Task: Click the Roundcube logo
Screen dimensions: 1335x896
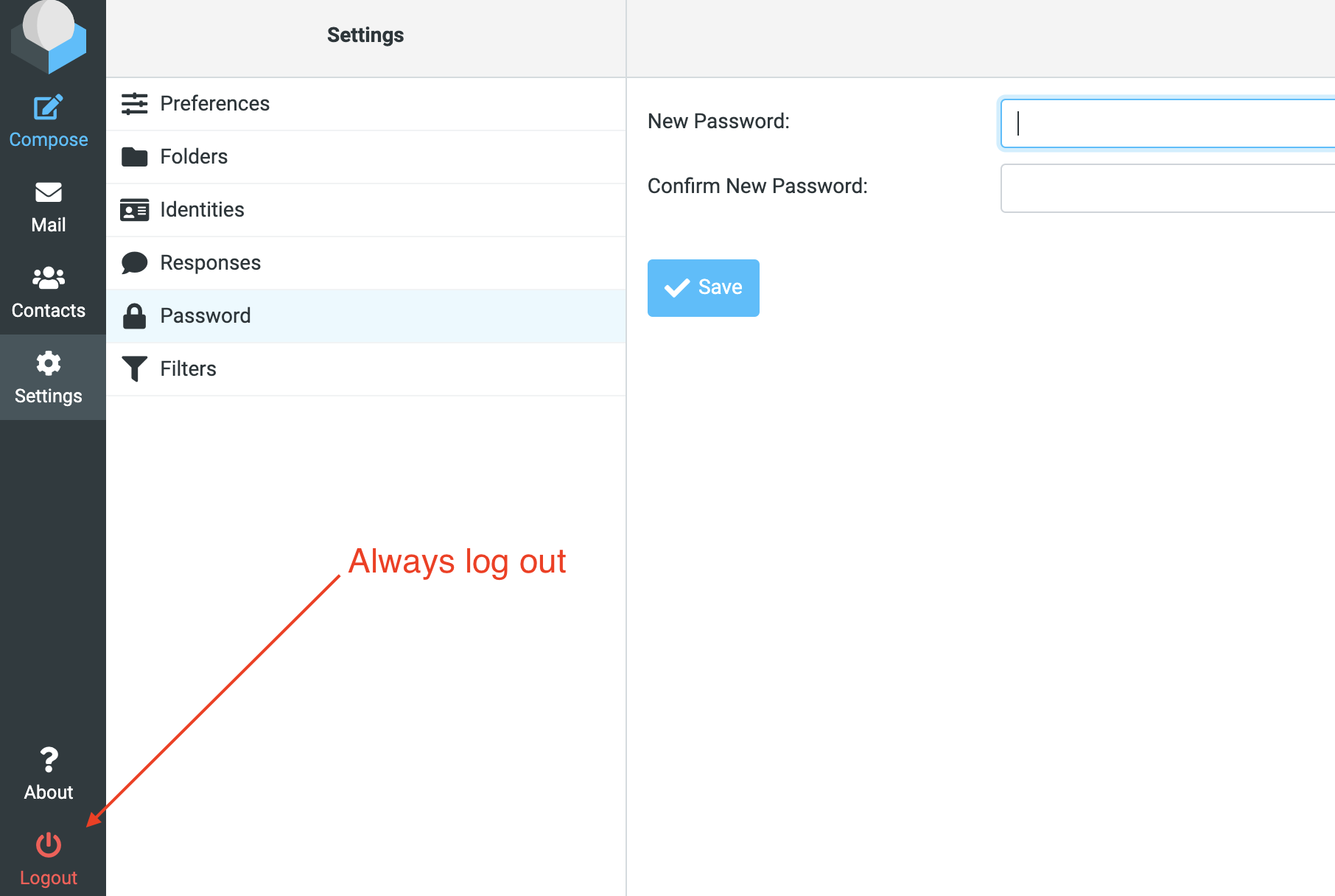Action: 49,37
